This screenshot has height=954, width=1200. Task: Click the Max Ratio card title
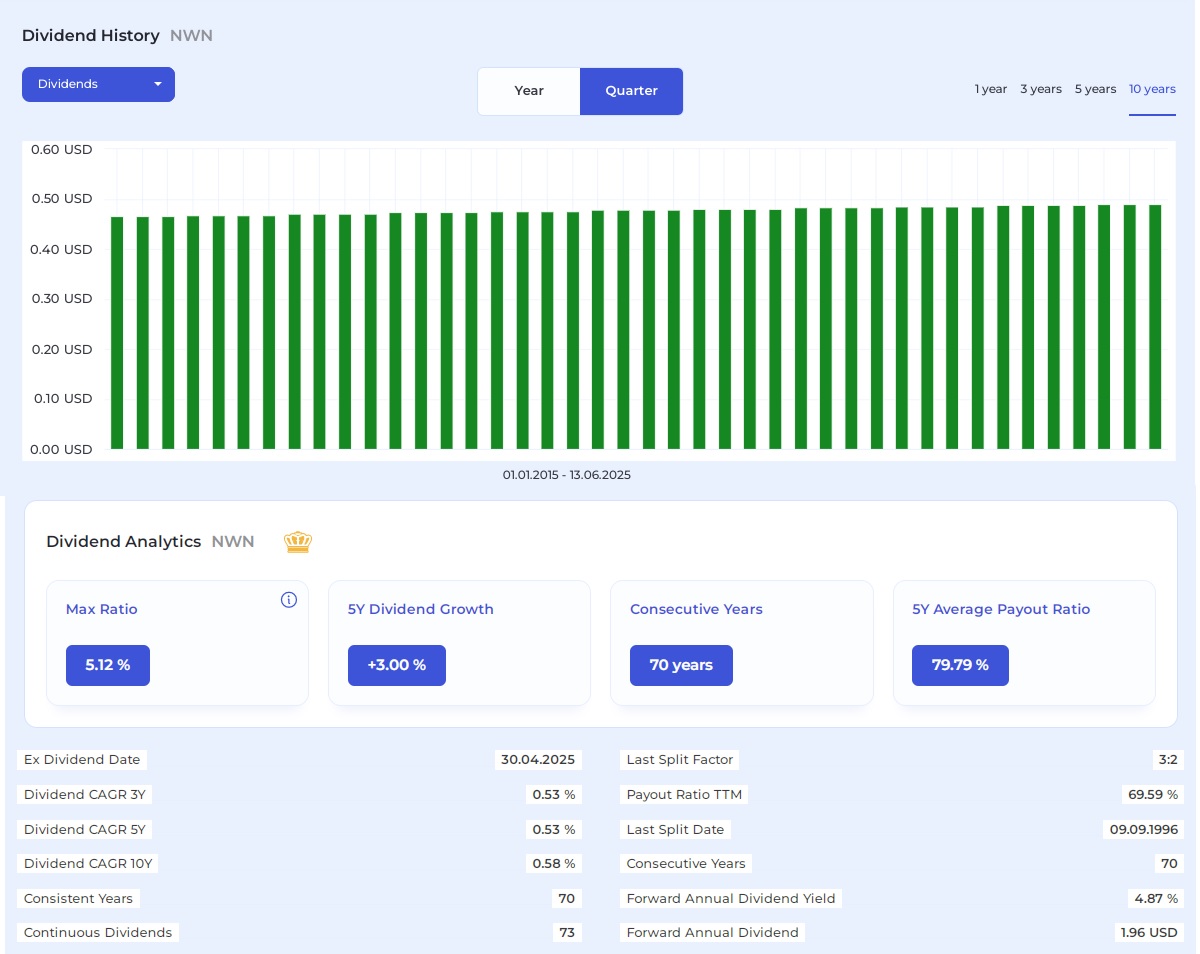click(x=102, y=609)
